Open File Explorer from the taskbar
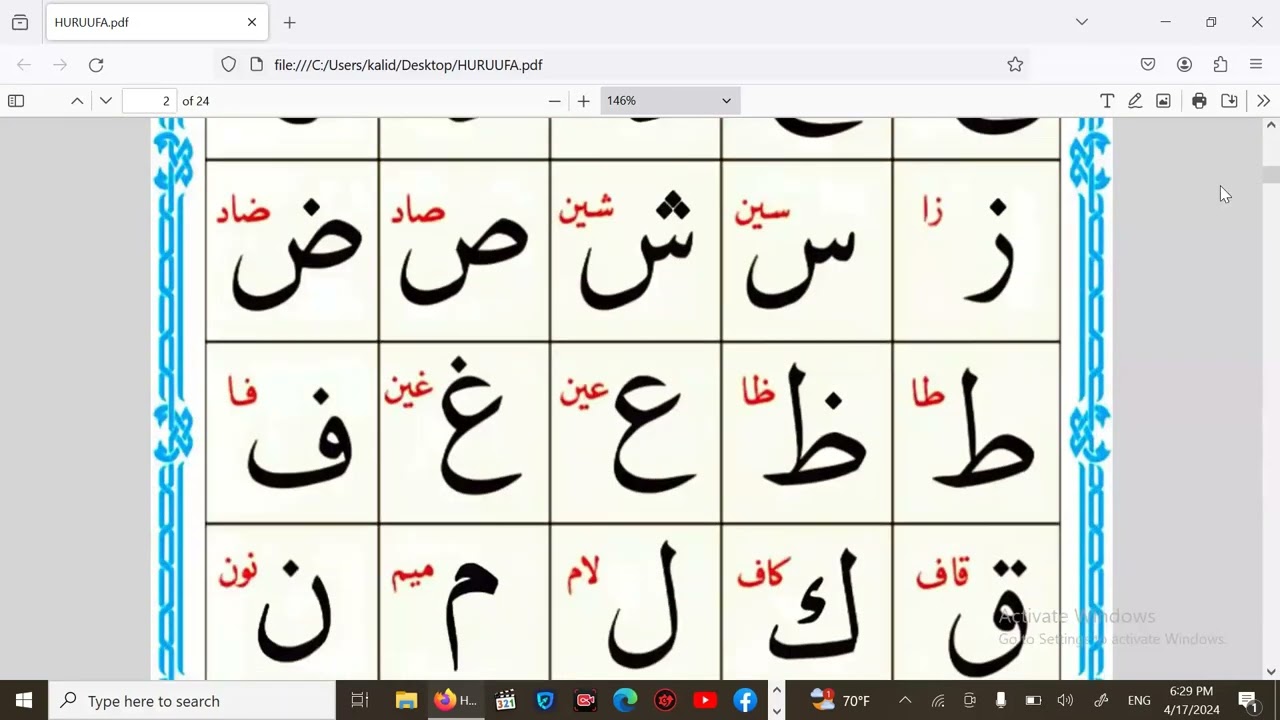 pos(406,701)
